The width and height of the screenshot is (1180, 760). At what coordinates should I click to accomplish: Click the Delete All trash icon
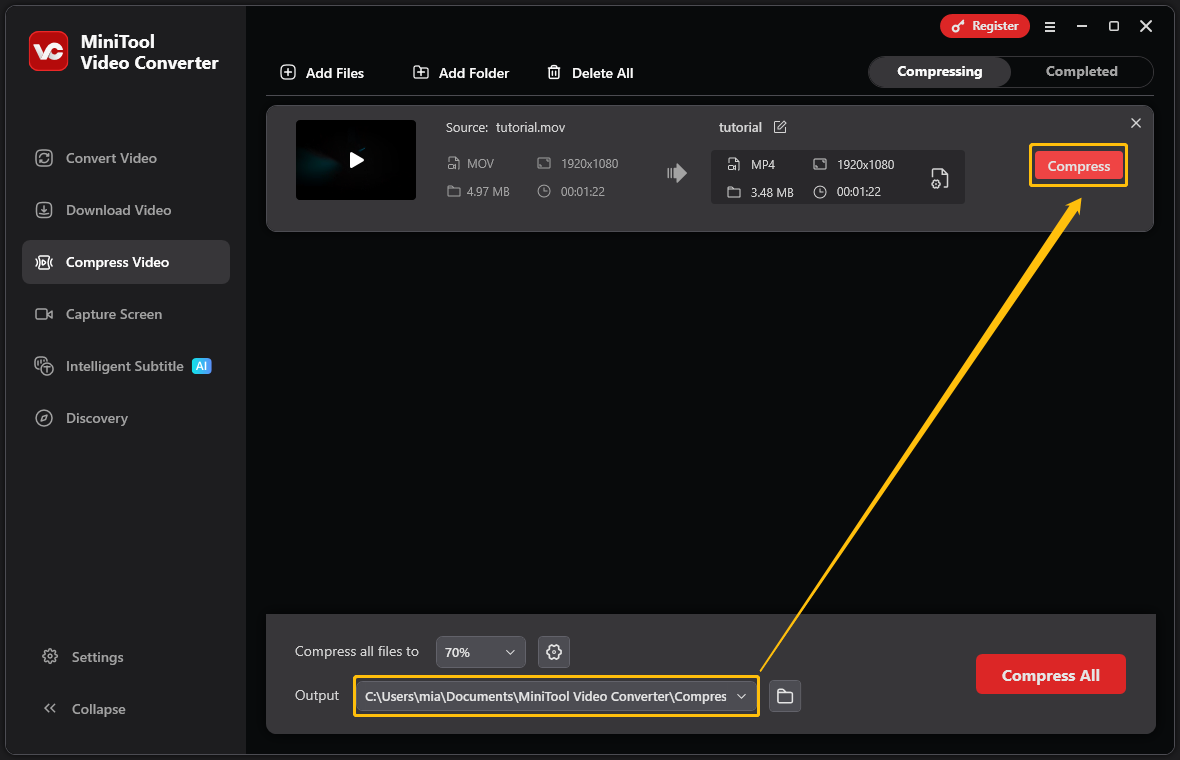554,72
